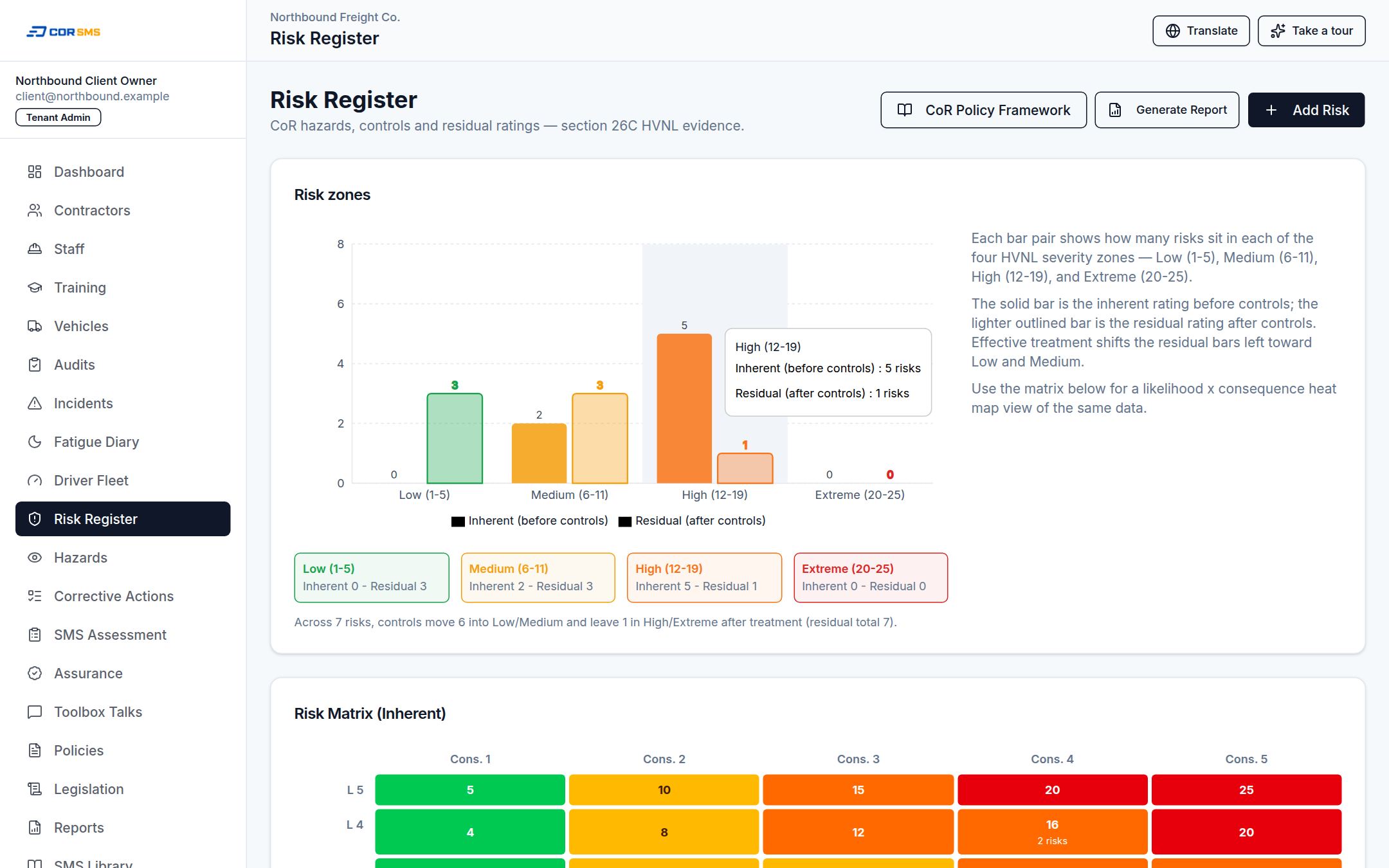
Task: Select the High (12-19) zone card
Action: pos(705,577)
